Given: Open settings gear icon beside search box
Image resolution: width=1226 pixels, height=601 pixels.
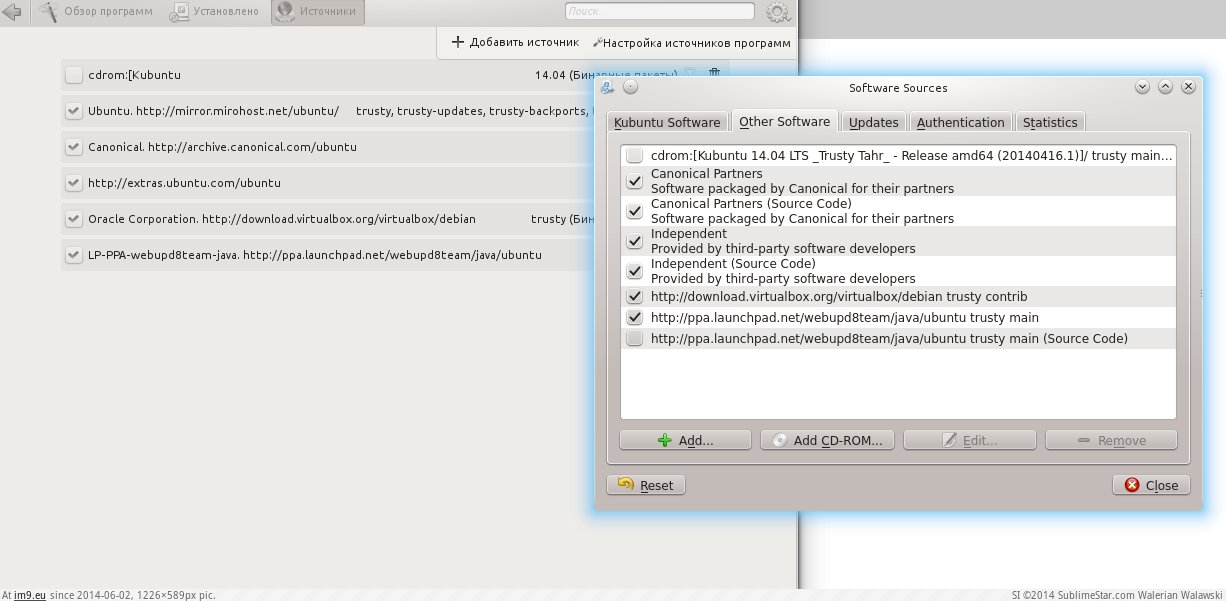Looking at the screenshot, I should 777,12.
